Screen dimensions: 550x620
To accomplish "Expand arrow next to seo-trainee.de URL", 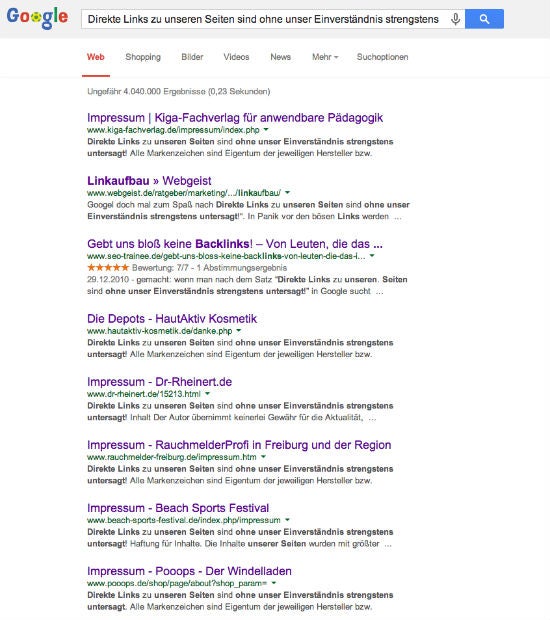I will (372, 255).
